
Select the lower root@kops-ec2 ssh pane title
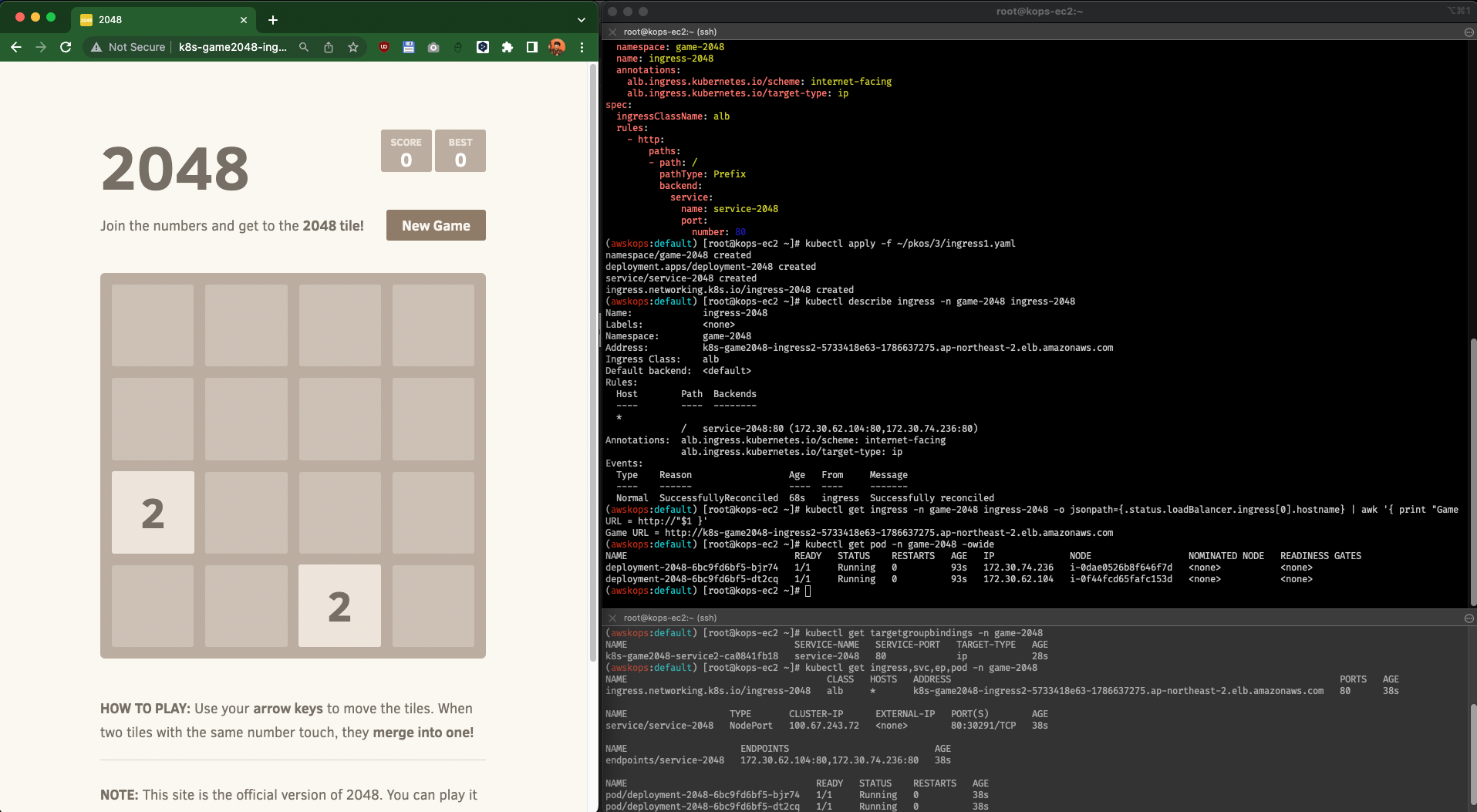point(670,618)
